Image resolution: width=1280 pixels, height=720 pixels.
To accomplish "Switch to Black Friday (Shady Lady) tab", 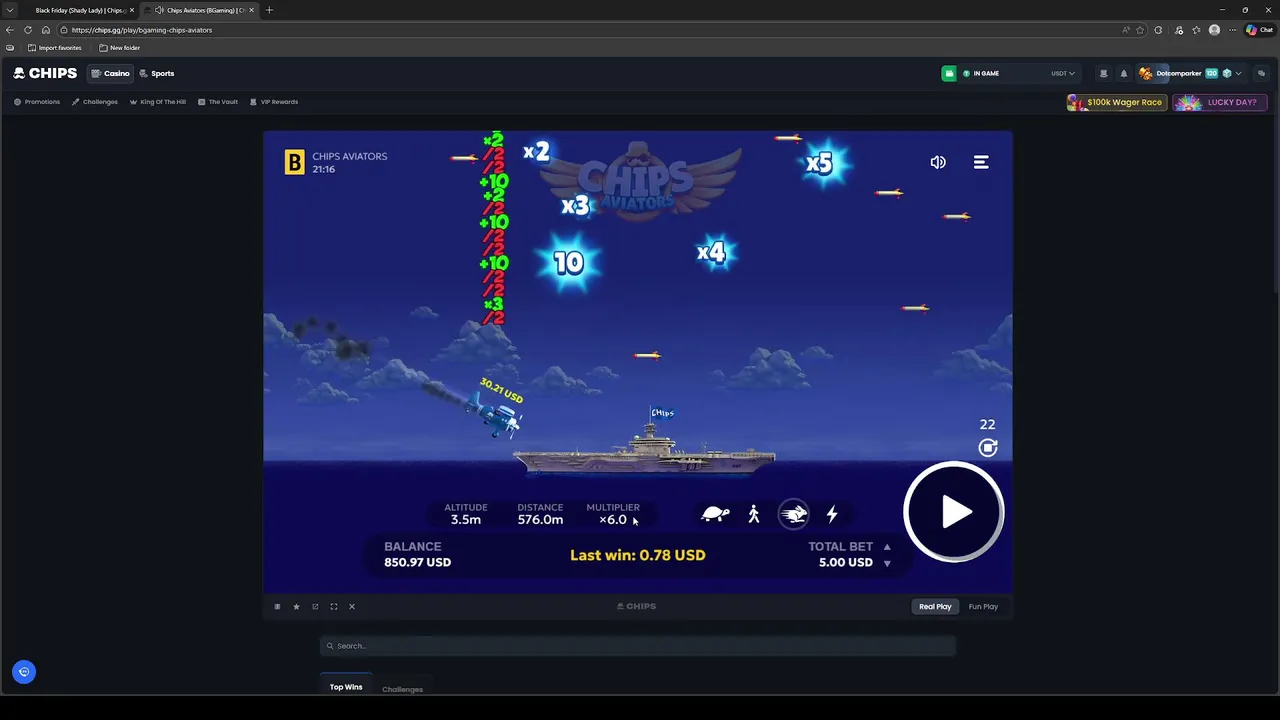I will (x=78, y=10).
